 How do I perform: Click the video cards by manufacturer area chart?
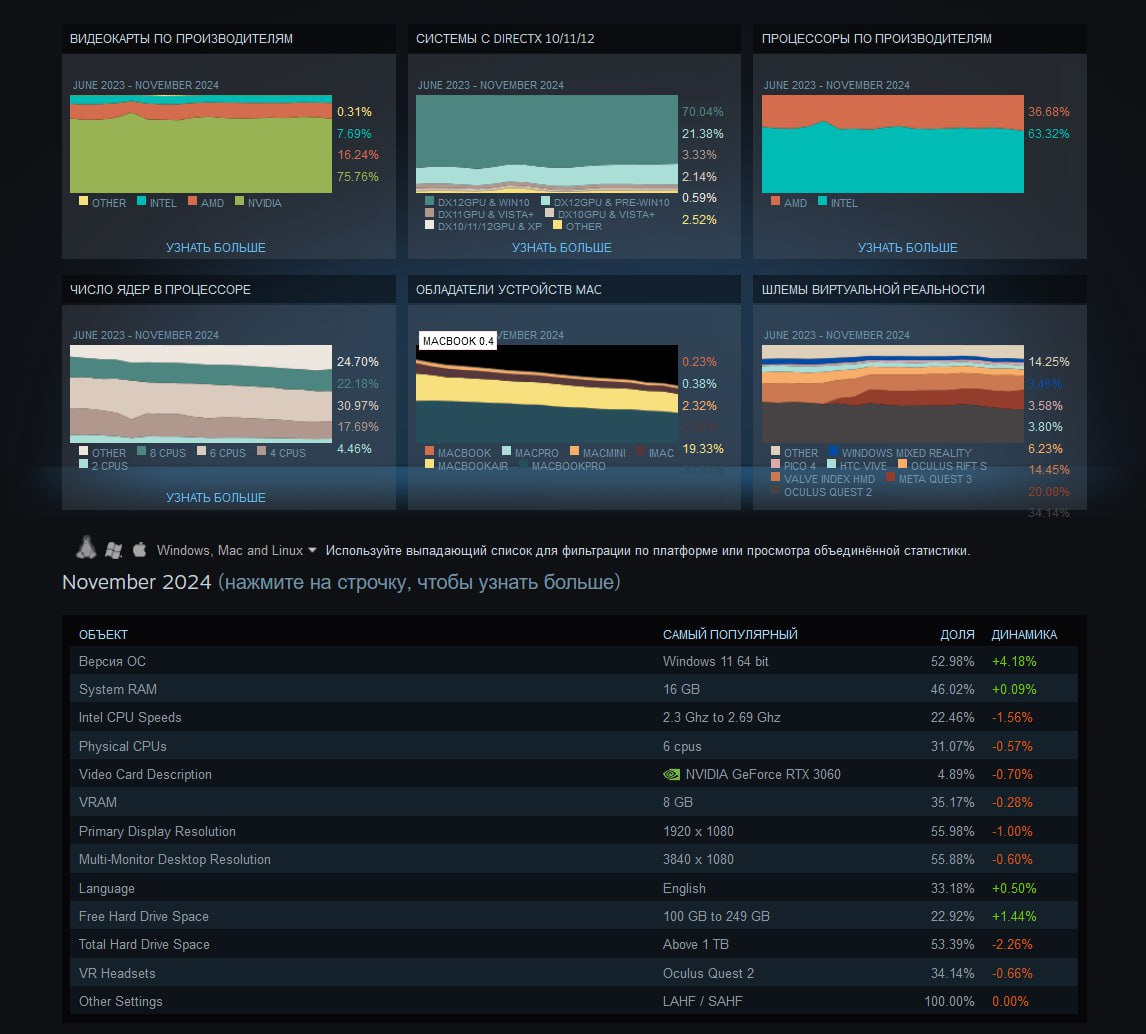(201, 144)
